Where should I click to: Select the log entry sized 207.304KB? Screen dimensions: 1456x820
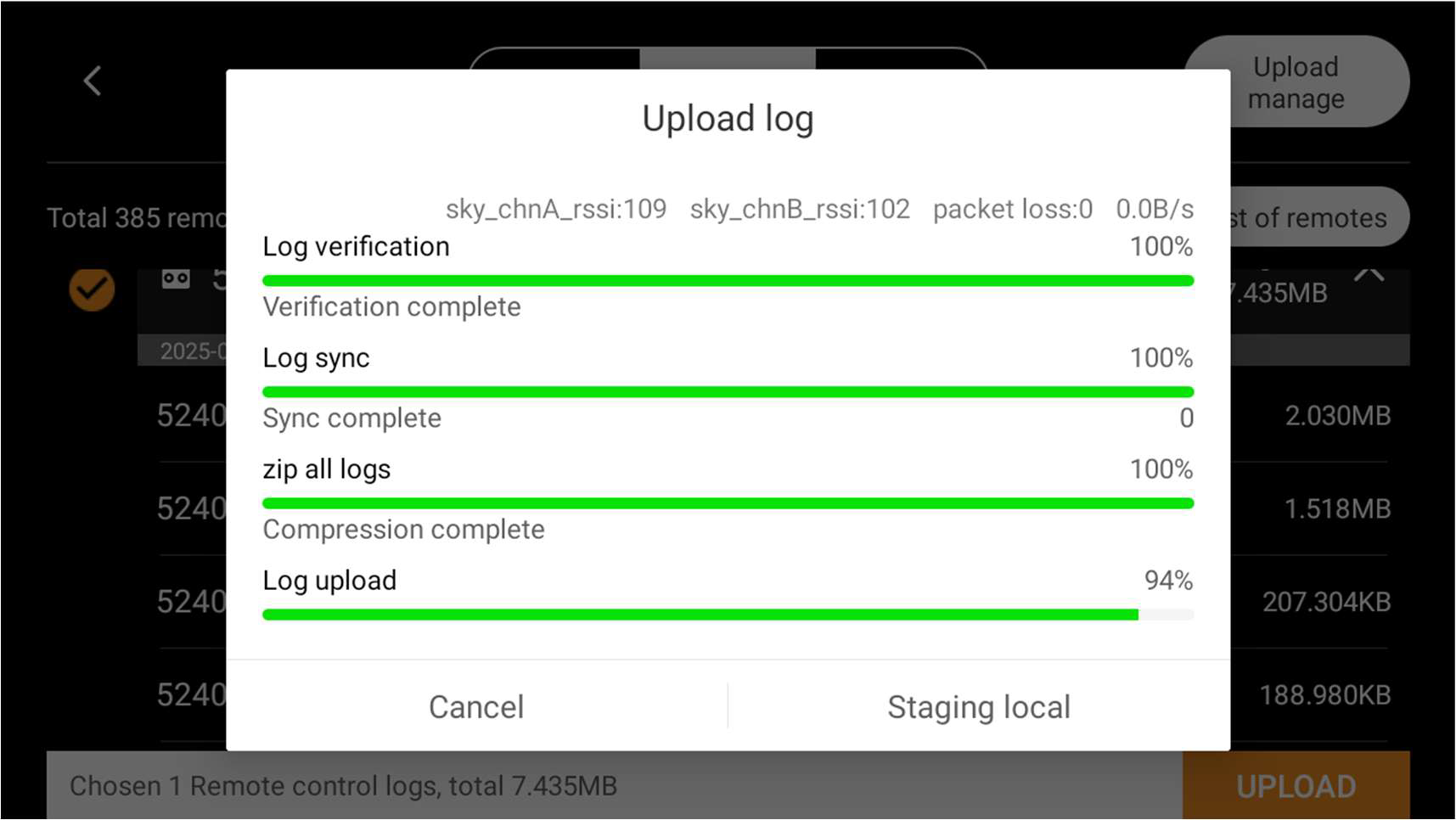[1325, 602]
